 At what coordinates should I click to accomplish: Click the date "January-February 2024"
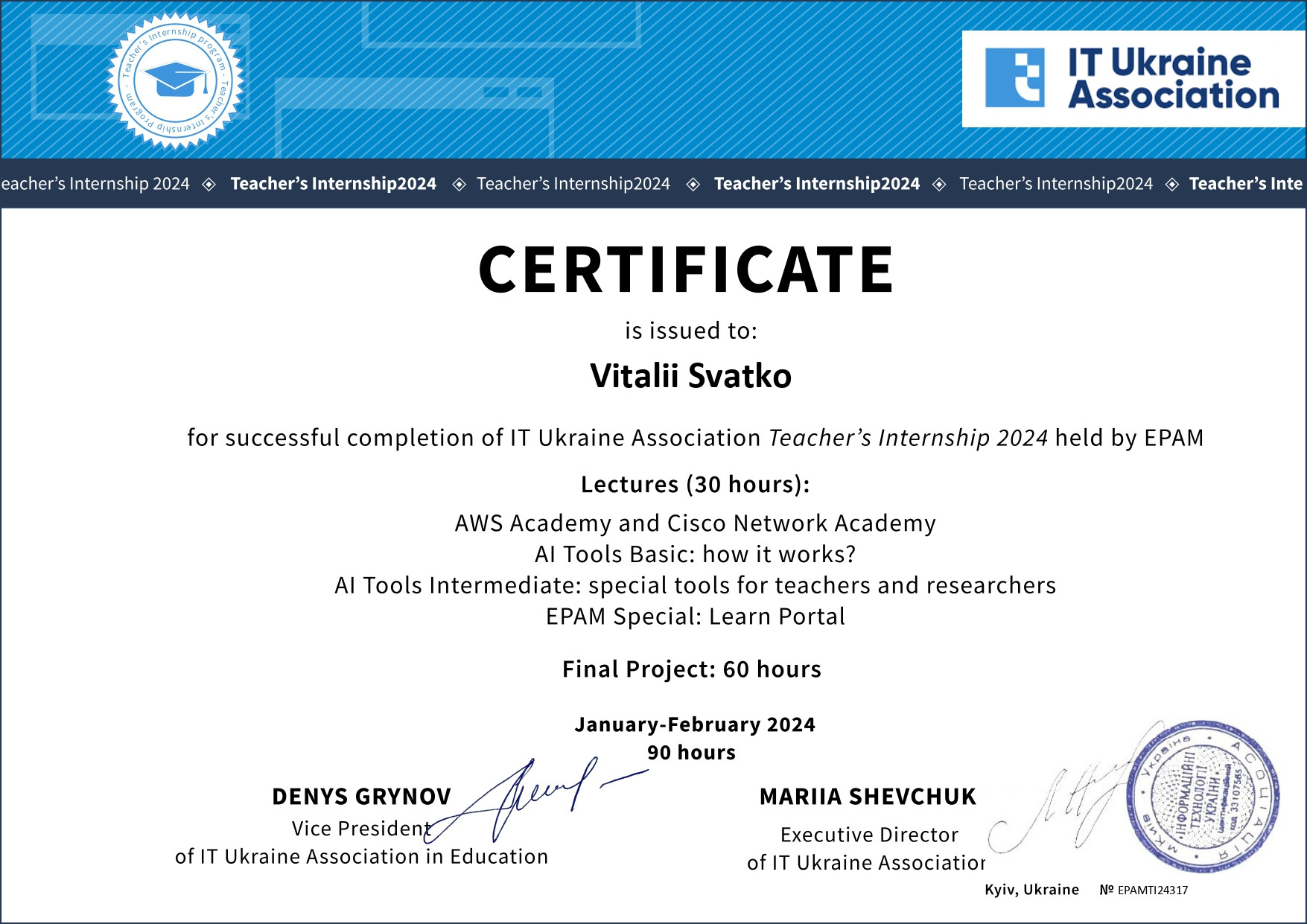pos(695,724)
